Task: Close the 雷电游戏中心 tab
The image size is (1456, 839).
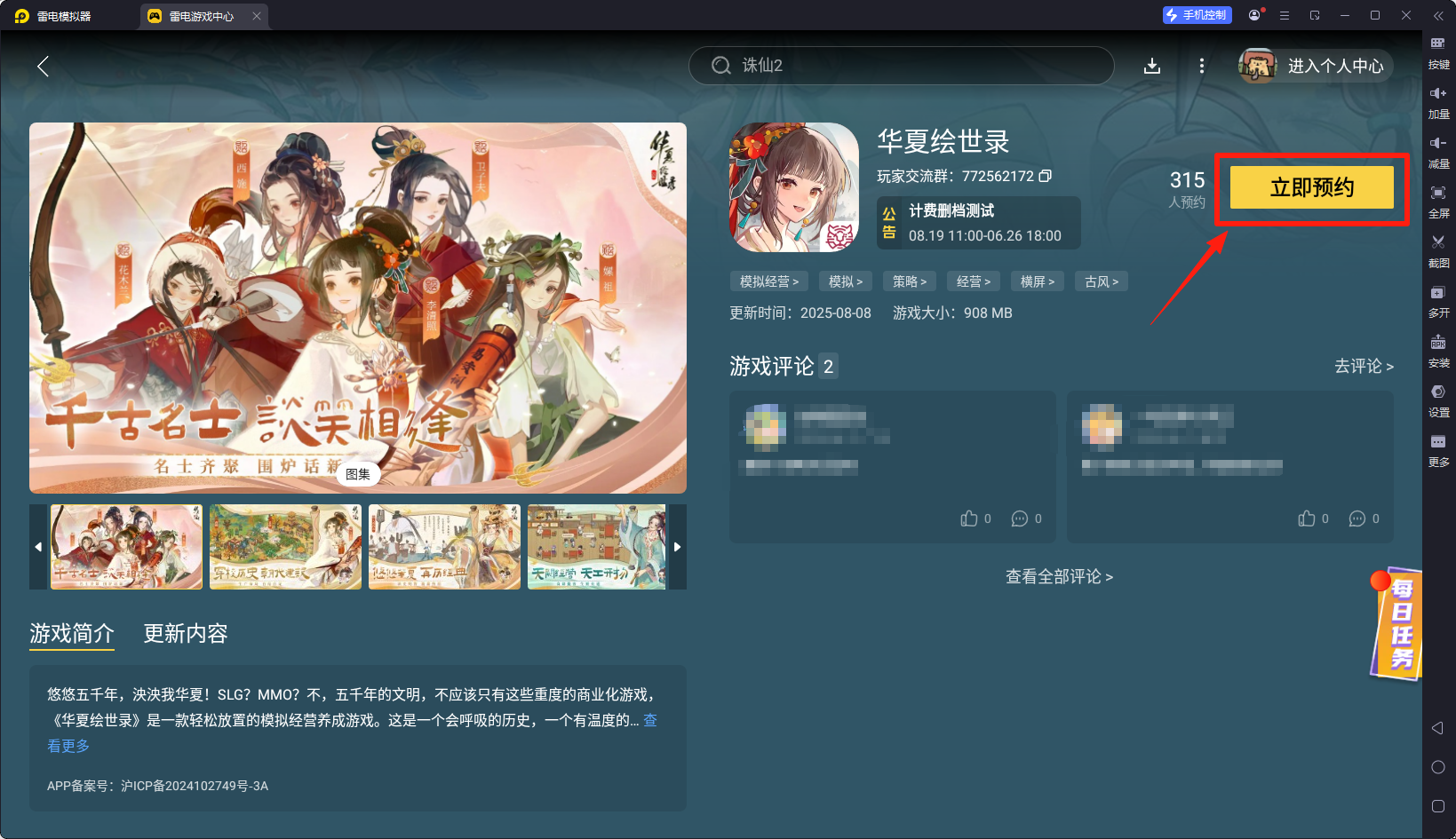Action: [257, 16]
